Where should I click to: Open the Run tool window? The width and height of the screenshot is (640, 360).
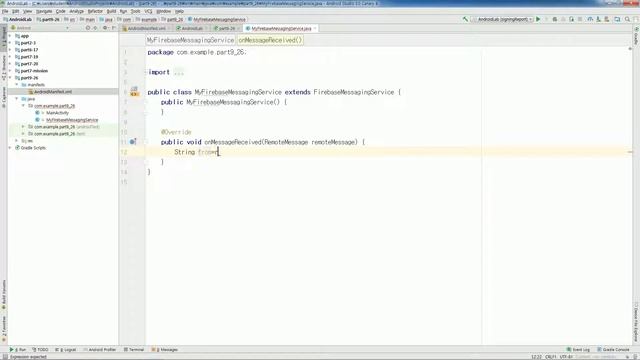18,350
